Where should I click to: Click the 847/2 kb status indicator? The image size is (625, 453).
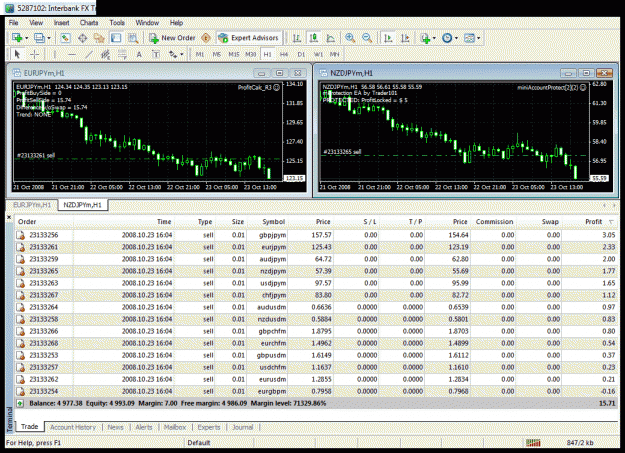(x=580, y=442)
